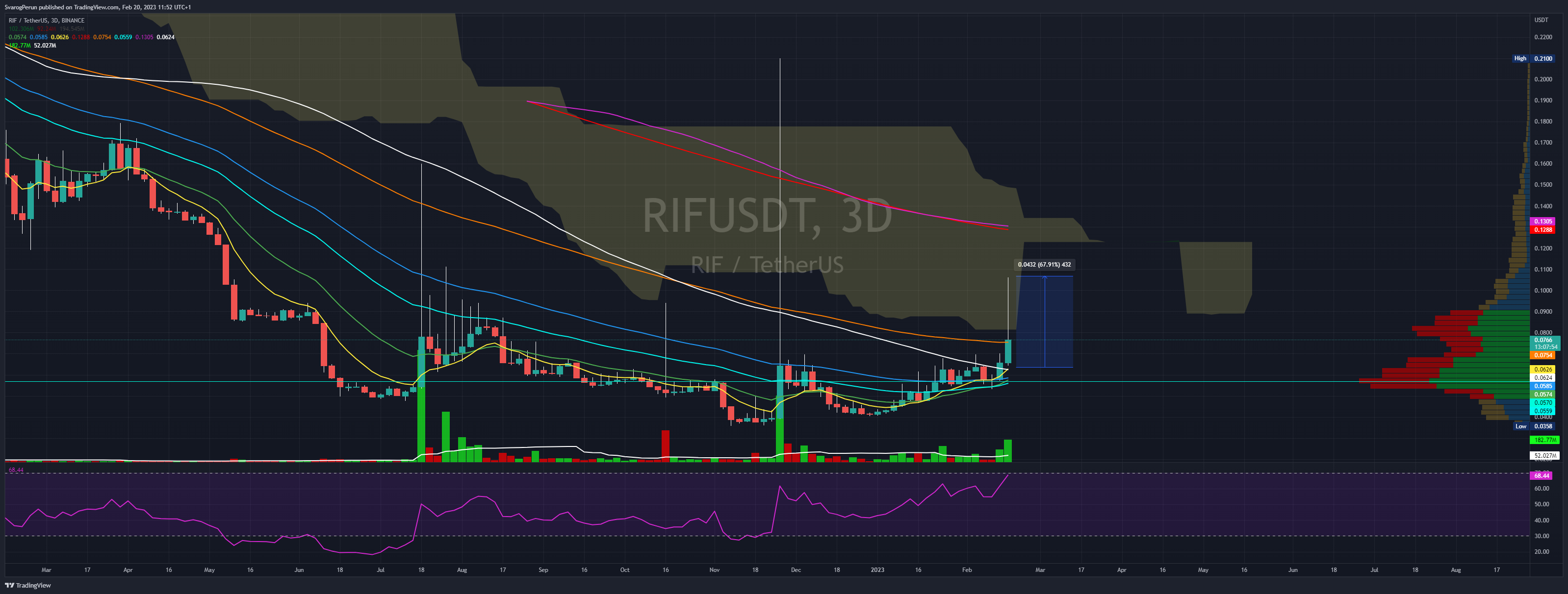Viewport: 1568px width, 594px height.
Task: Click the 68.44 RSI value in the RSI pane legend
Action: click(16, 470)
